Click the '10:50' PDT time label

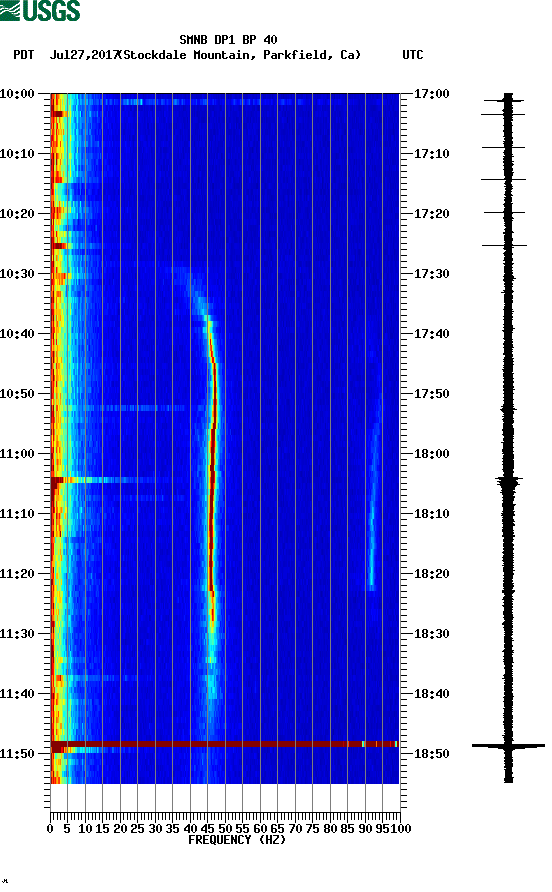click(x=17, y=394)
